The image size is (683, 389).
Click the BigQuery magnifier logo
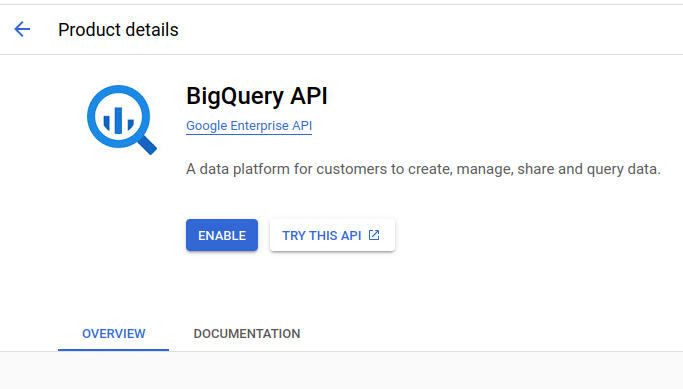coord(122,119)
